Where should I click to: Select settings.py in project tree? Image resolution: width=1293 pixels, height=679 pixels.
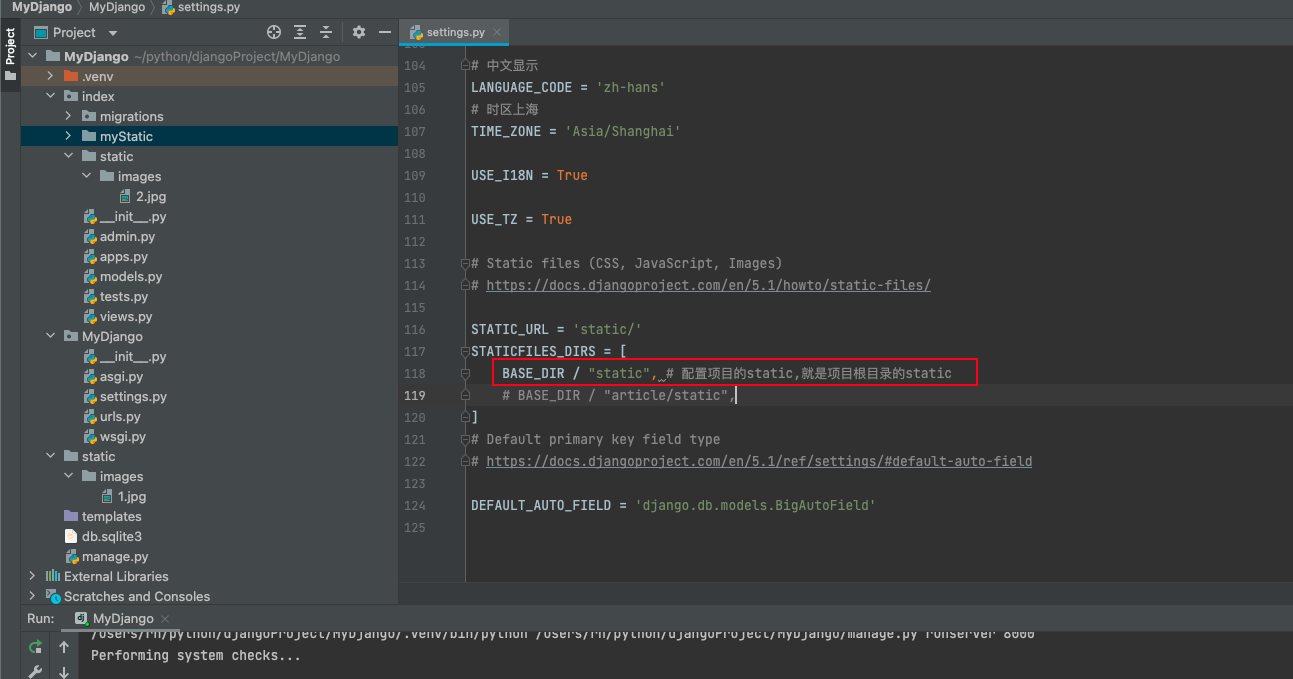125,396
